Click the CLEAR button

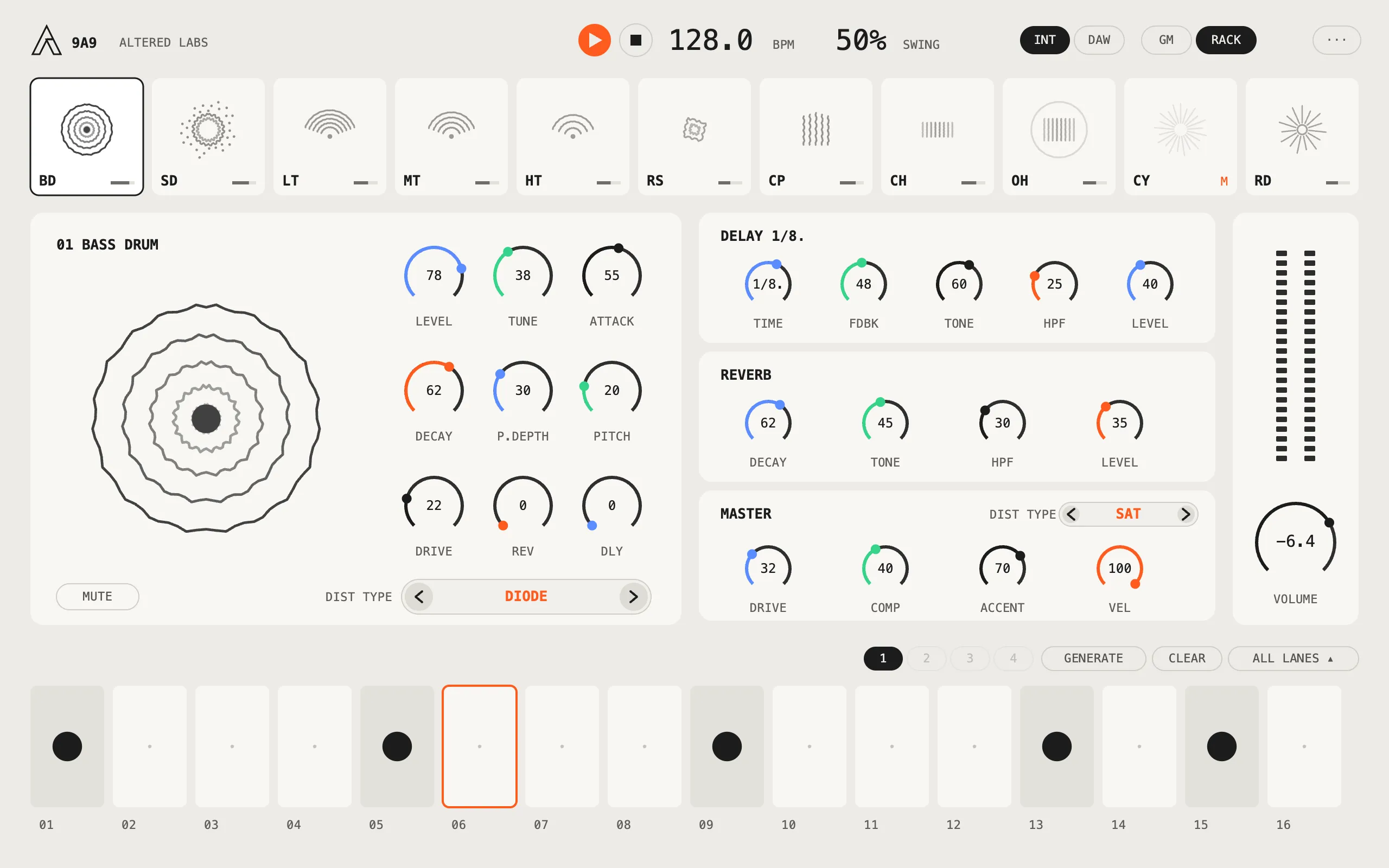click(x=1187, y=659)
